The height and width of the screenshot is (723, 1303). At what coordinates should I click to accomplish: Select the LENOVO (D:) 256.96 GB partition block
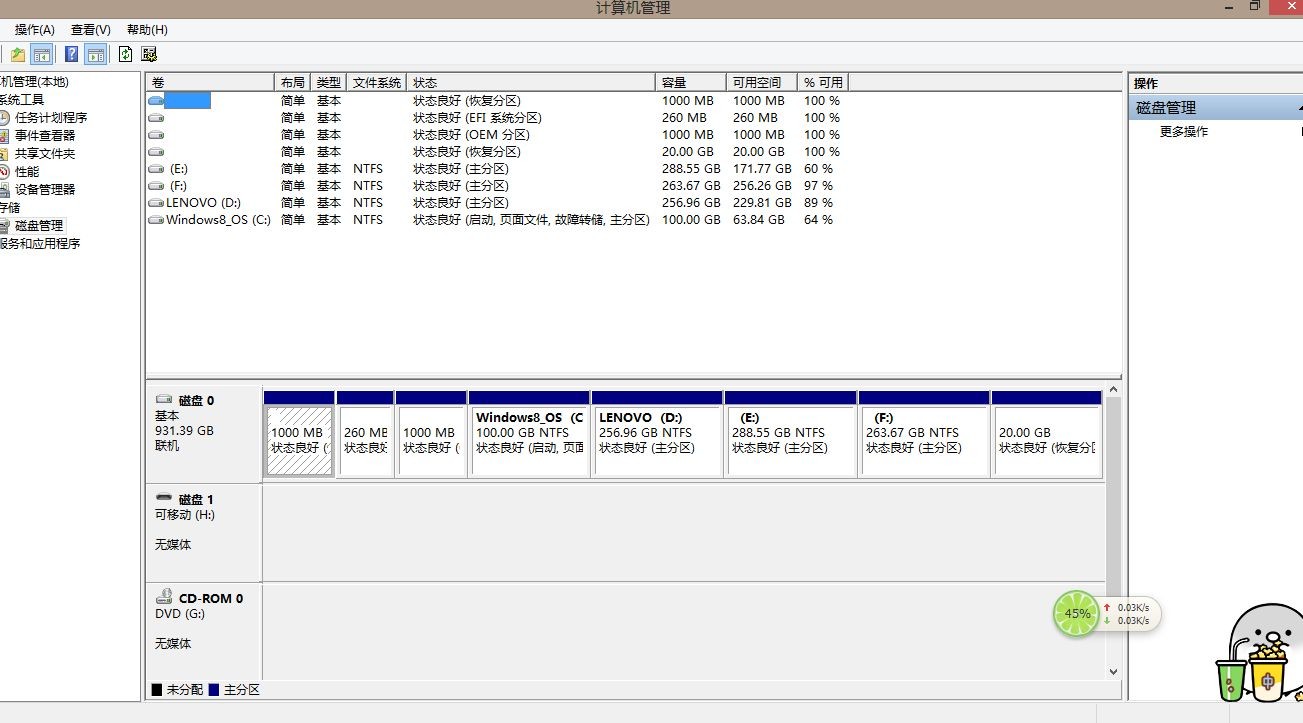point(657,434)
